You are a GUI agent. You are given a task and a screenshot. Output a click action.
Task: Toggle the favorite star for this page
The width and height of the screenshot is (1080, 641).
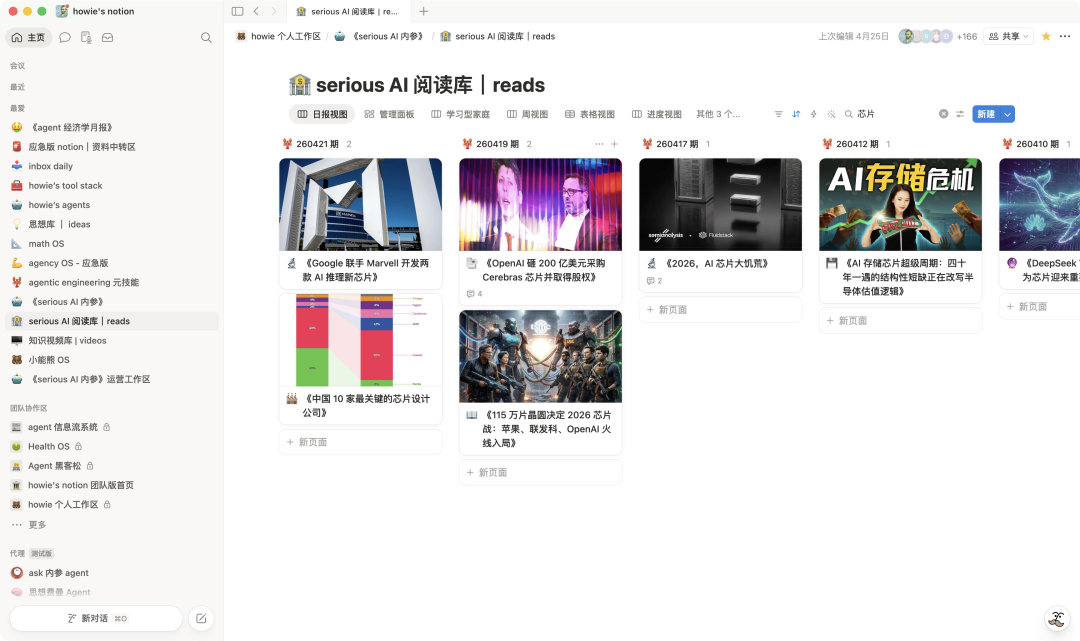[x=1046, y=36]
